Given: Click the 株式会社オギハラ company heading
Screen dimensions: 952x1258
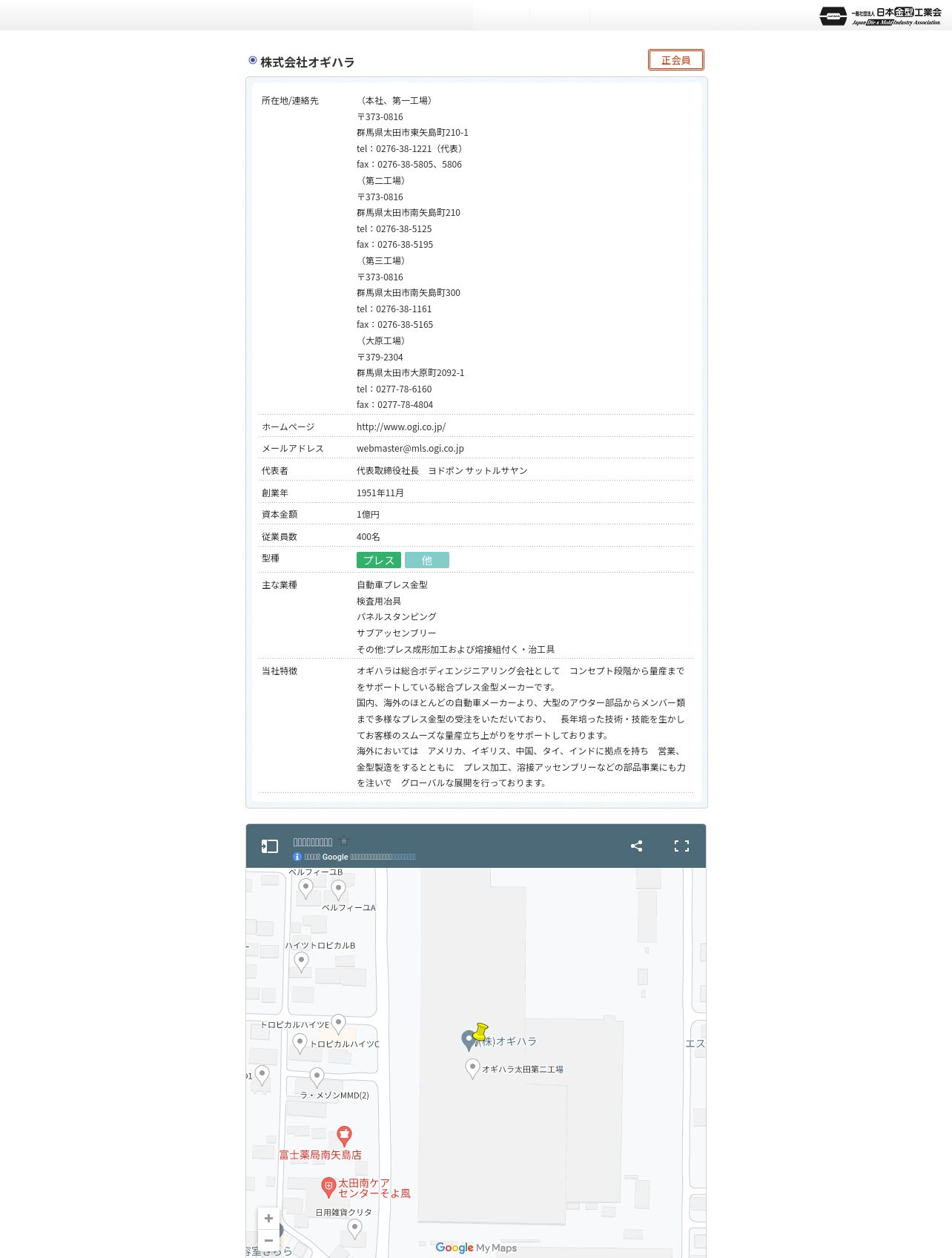Looking at the screenshot, I should coord(307,62).
